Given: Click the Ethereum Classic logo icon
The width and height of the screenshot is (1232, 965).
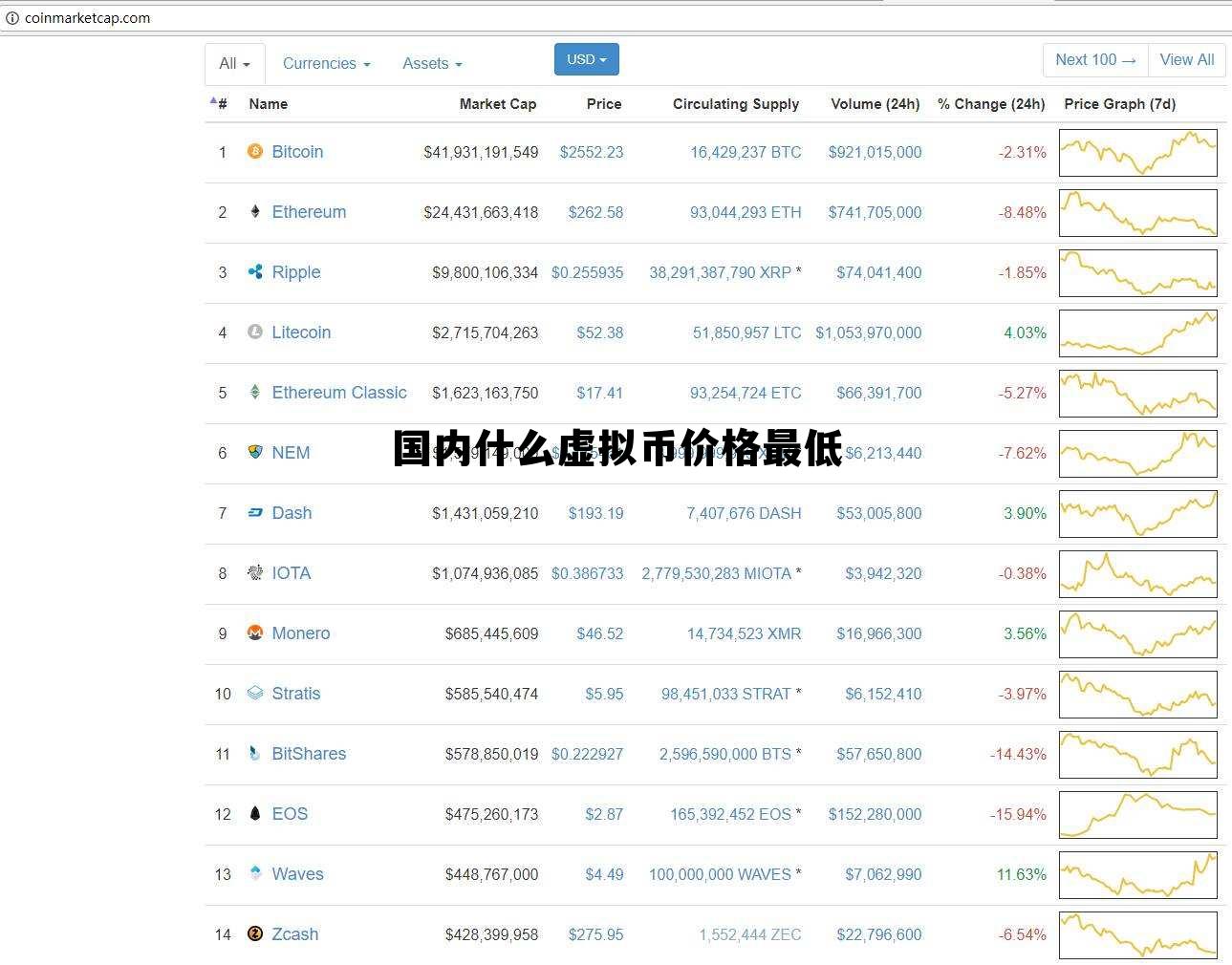Looking at the screenshot, I should [x=254, y=392].
